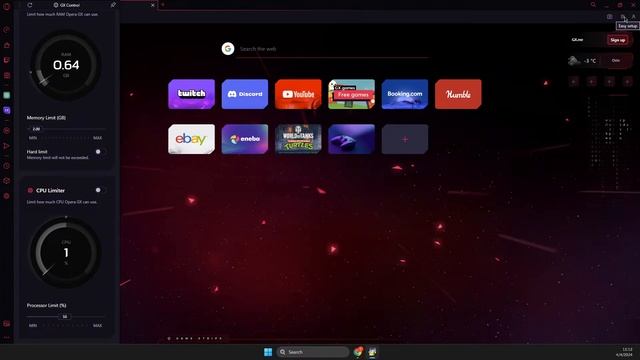Click the Google search engine icon
This screenshot has width=640, height=360.
click(x=228, y=49)
